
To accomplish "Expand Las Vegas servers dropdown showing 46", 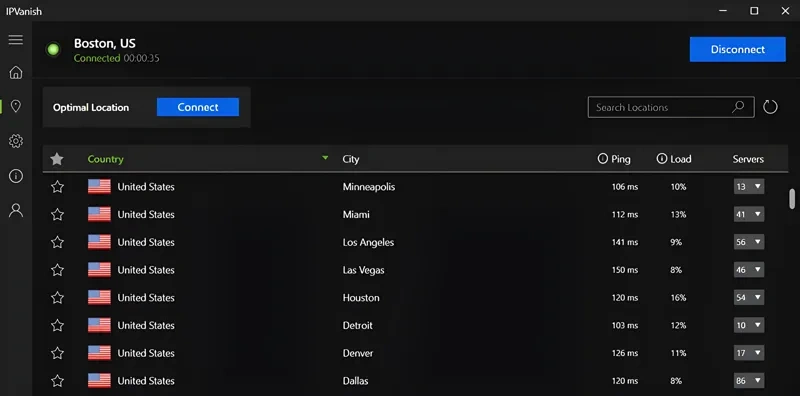I will point(748,270).
